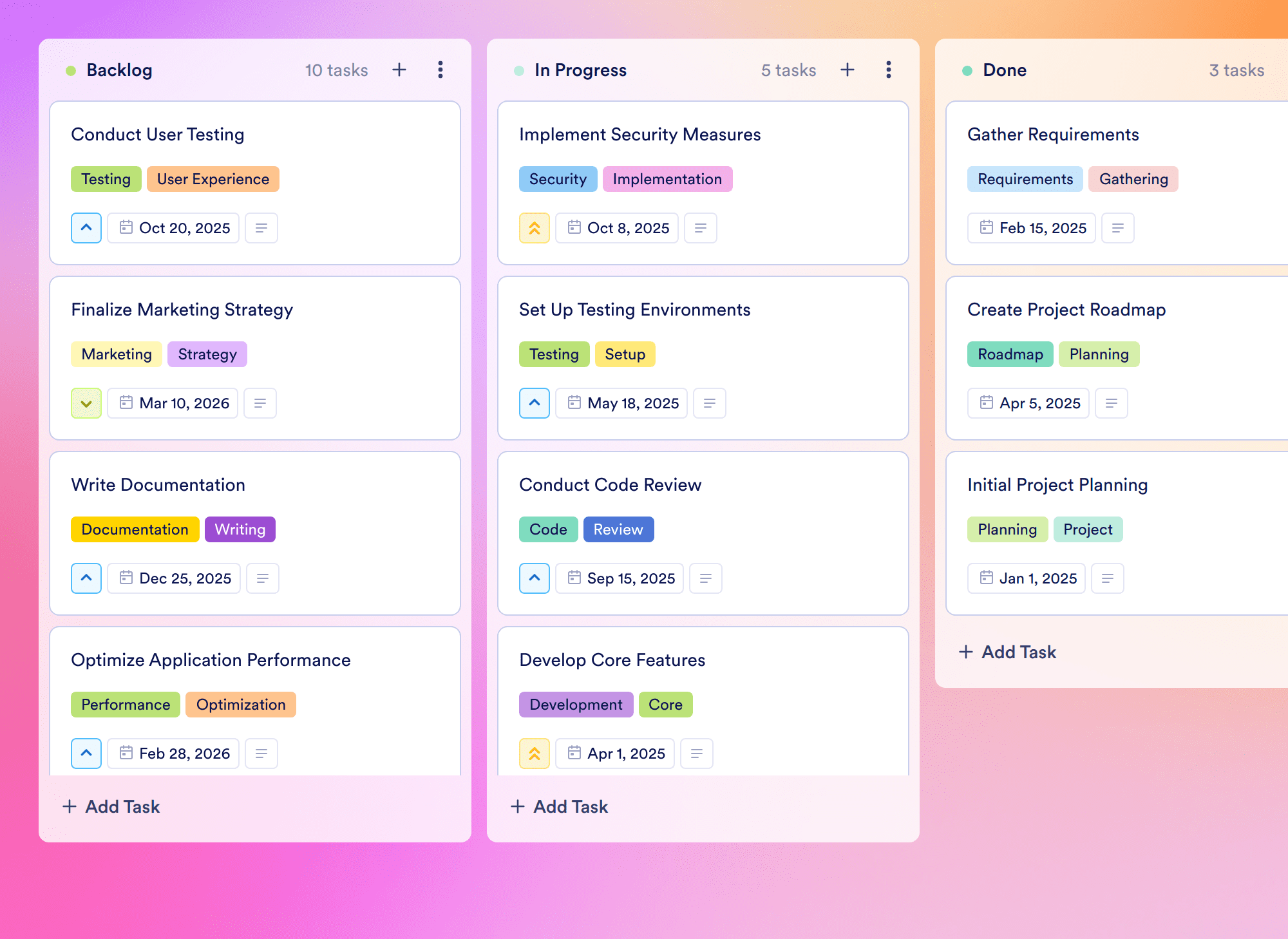Image resolution: width=1288 pixels, height=939 pixels.
Task: Open description icon on Write Documentation card
Action: coord(263,578)
